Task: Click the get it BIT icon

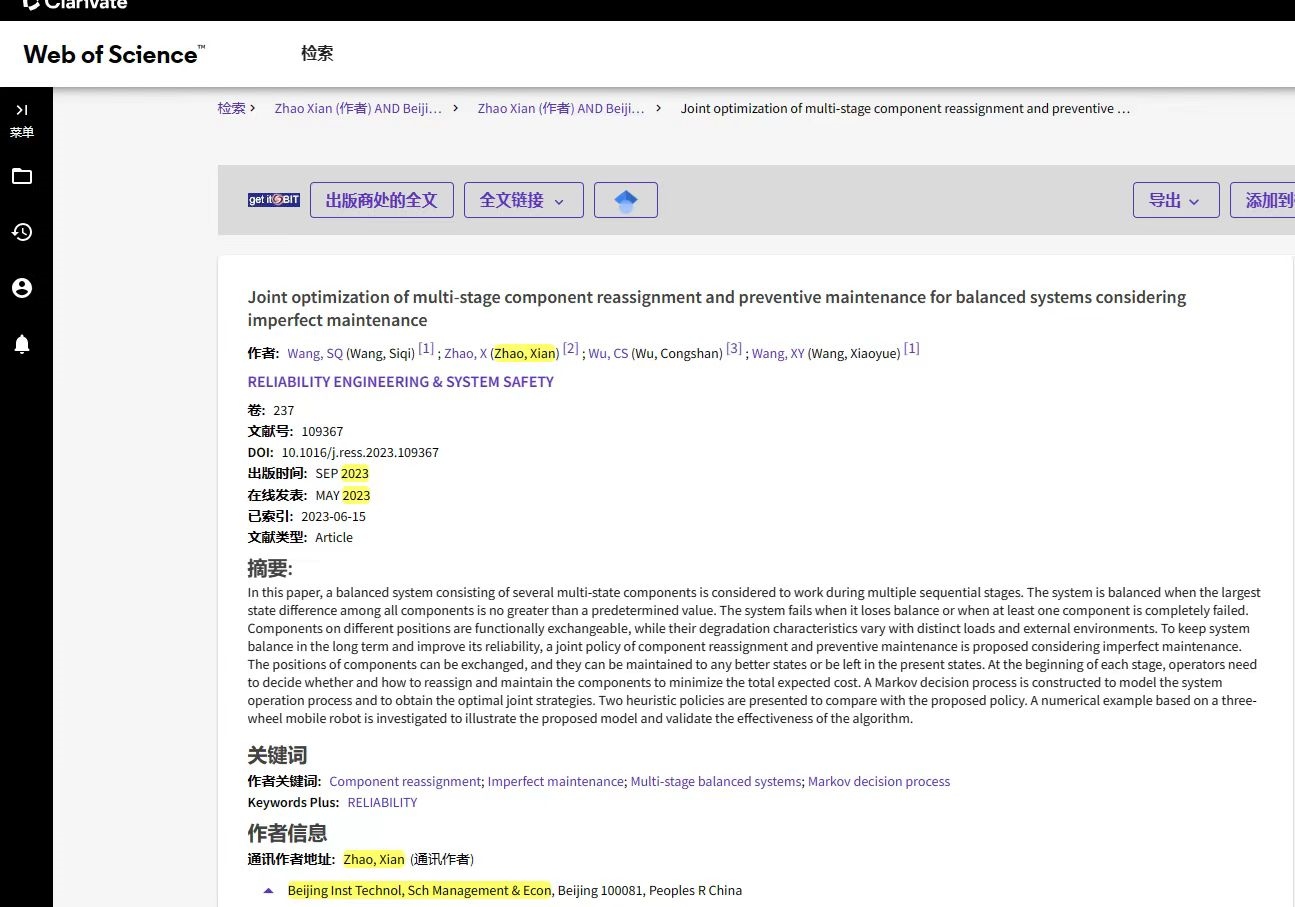Action: 274,200
